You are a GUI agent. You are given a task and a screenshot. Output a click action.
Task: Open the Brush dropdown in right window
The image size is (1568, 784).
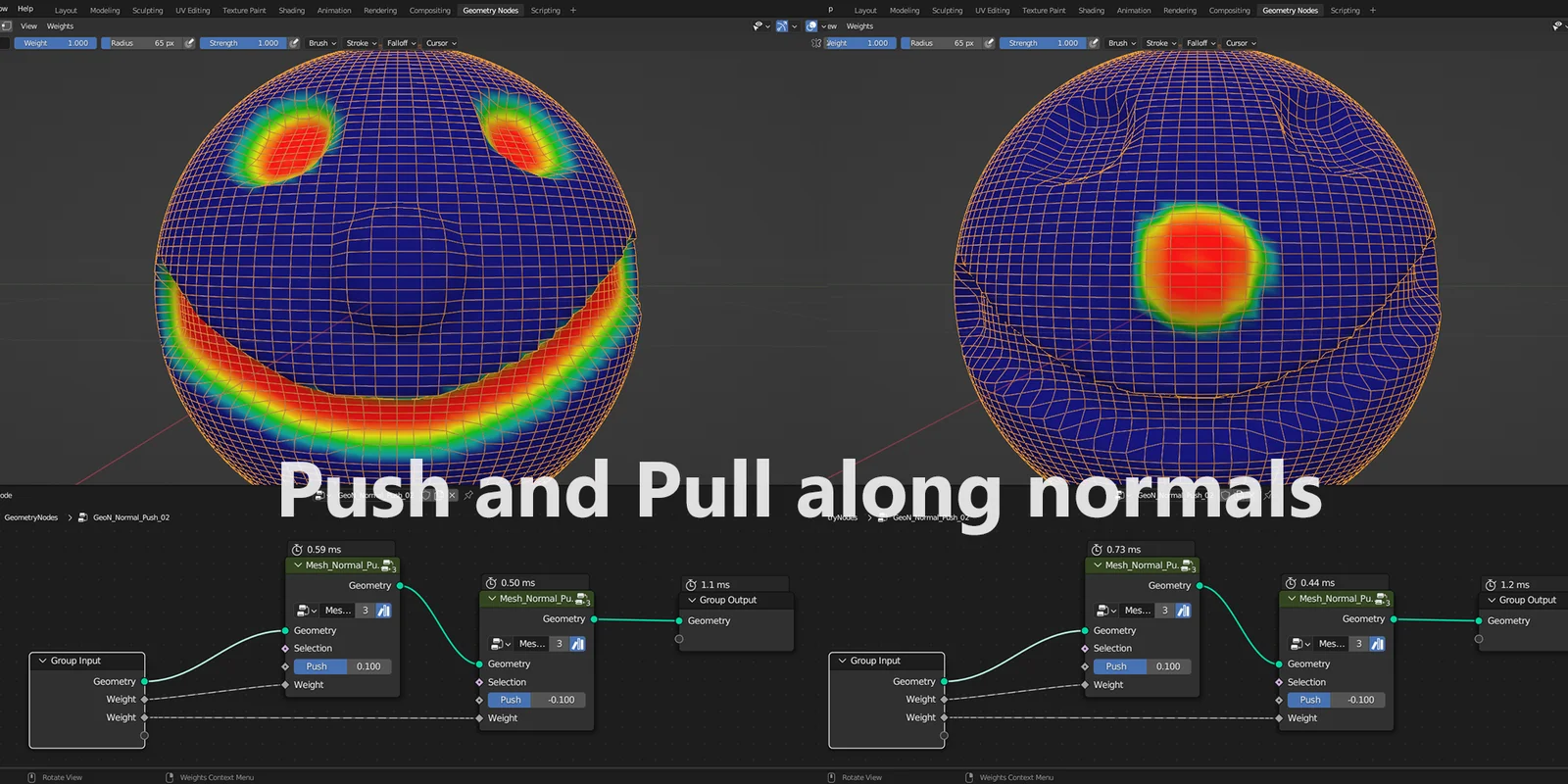pos(1122,43)
